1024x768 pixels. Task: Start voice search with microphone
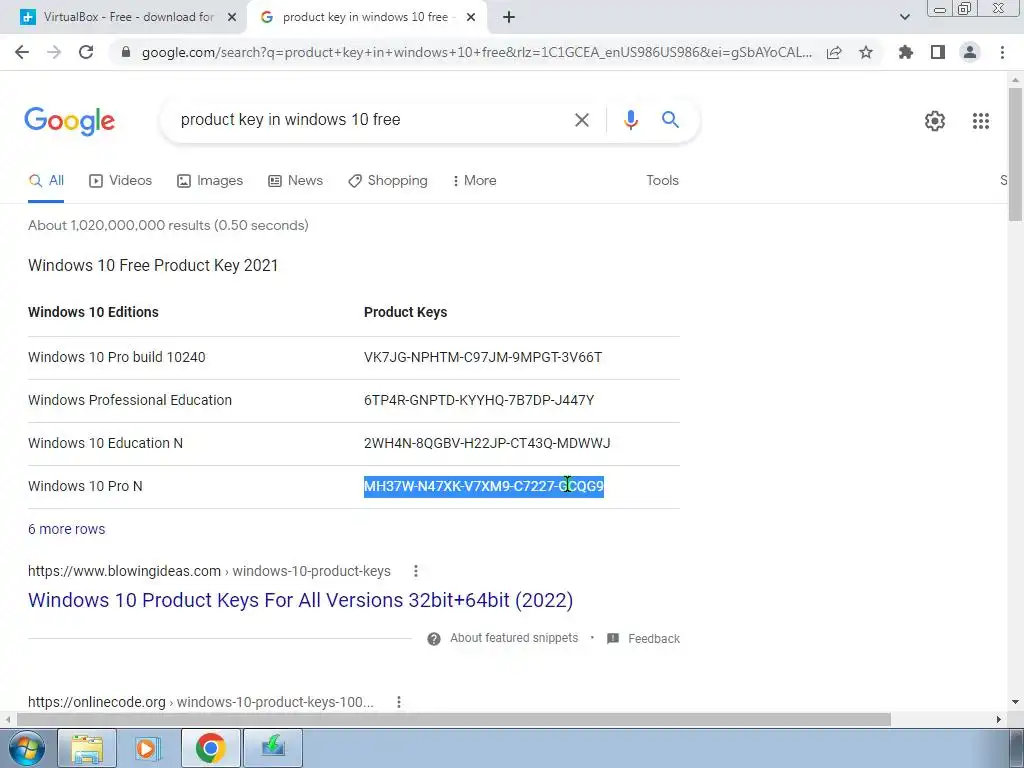point(630,120)
